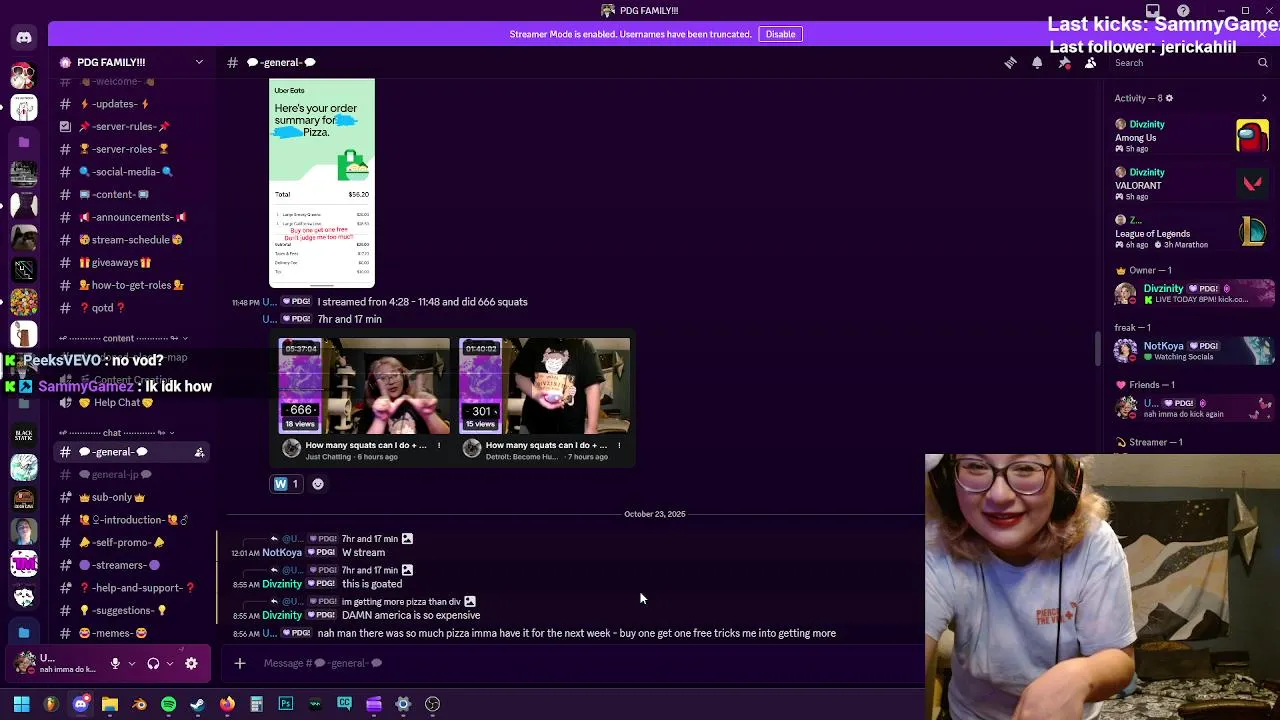The height and width of the screenshot is (720, 1280).
Task: Open the -general-jp- channel
Action: (132, 475)
